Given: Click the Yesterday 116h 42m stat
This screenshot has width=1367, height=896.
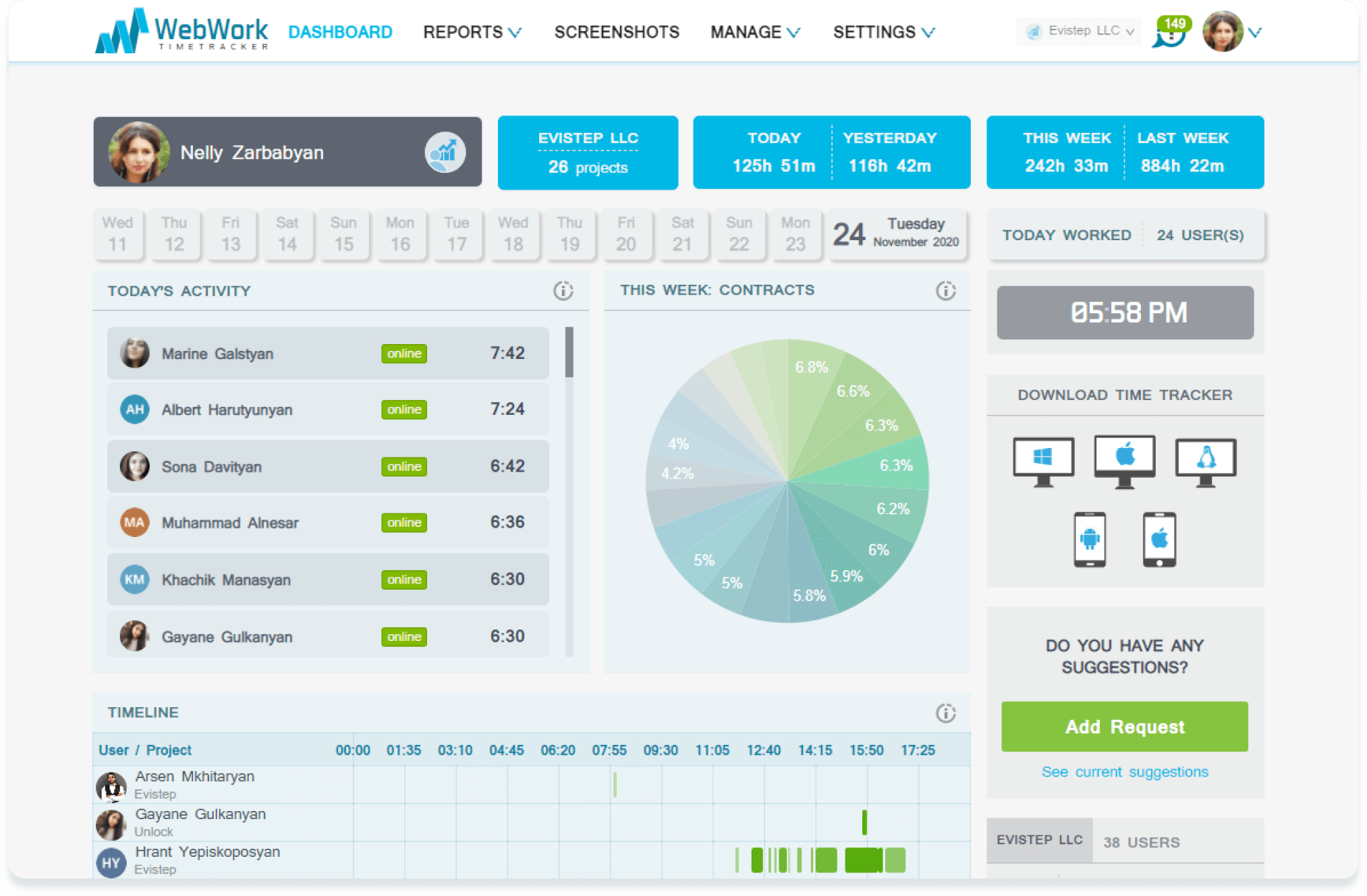Looking at the screenshot, I should 890,152.
